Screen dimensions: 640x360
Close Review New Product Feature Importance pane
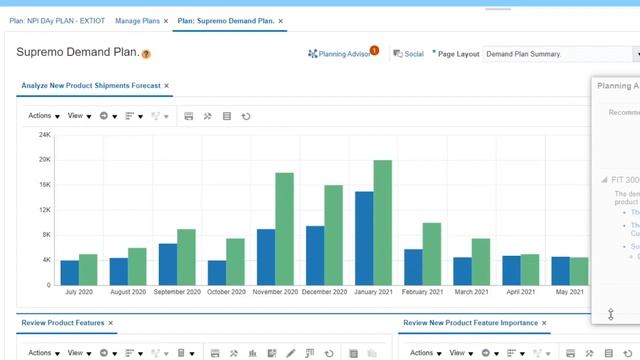544,323
